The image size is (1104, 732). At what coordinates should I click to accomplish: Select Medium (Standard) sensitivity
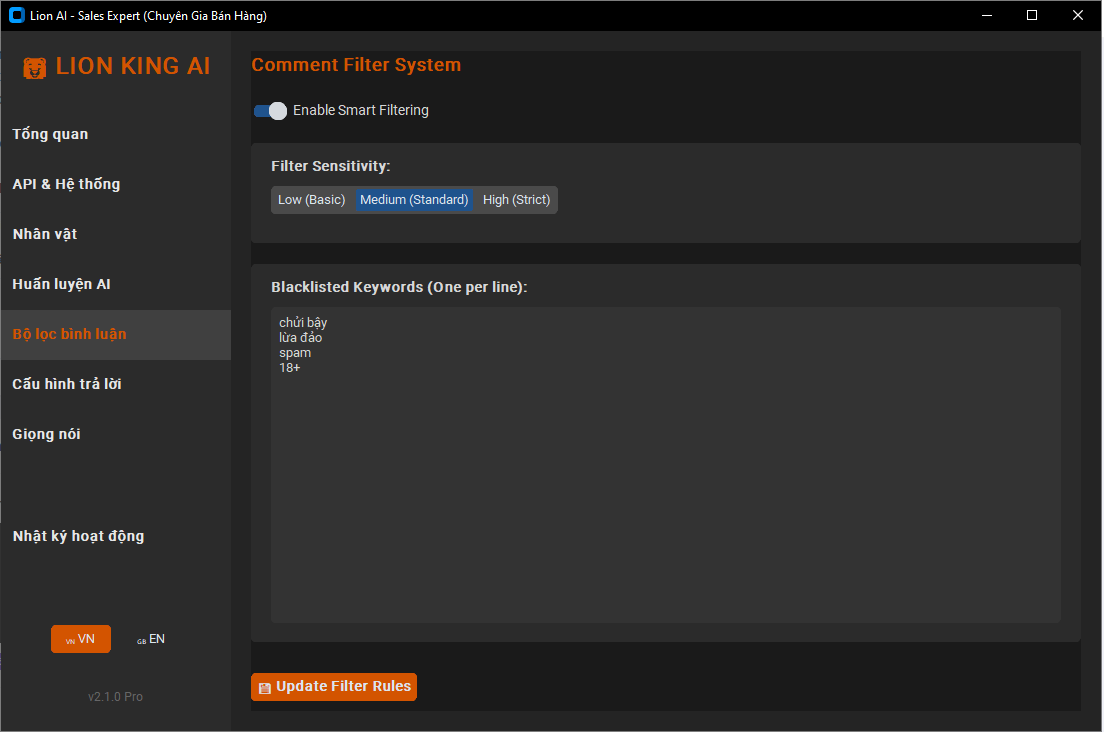point(414,200)
